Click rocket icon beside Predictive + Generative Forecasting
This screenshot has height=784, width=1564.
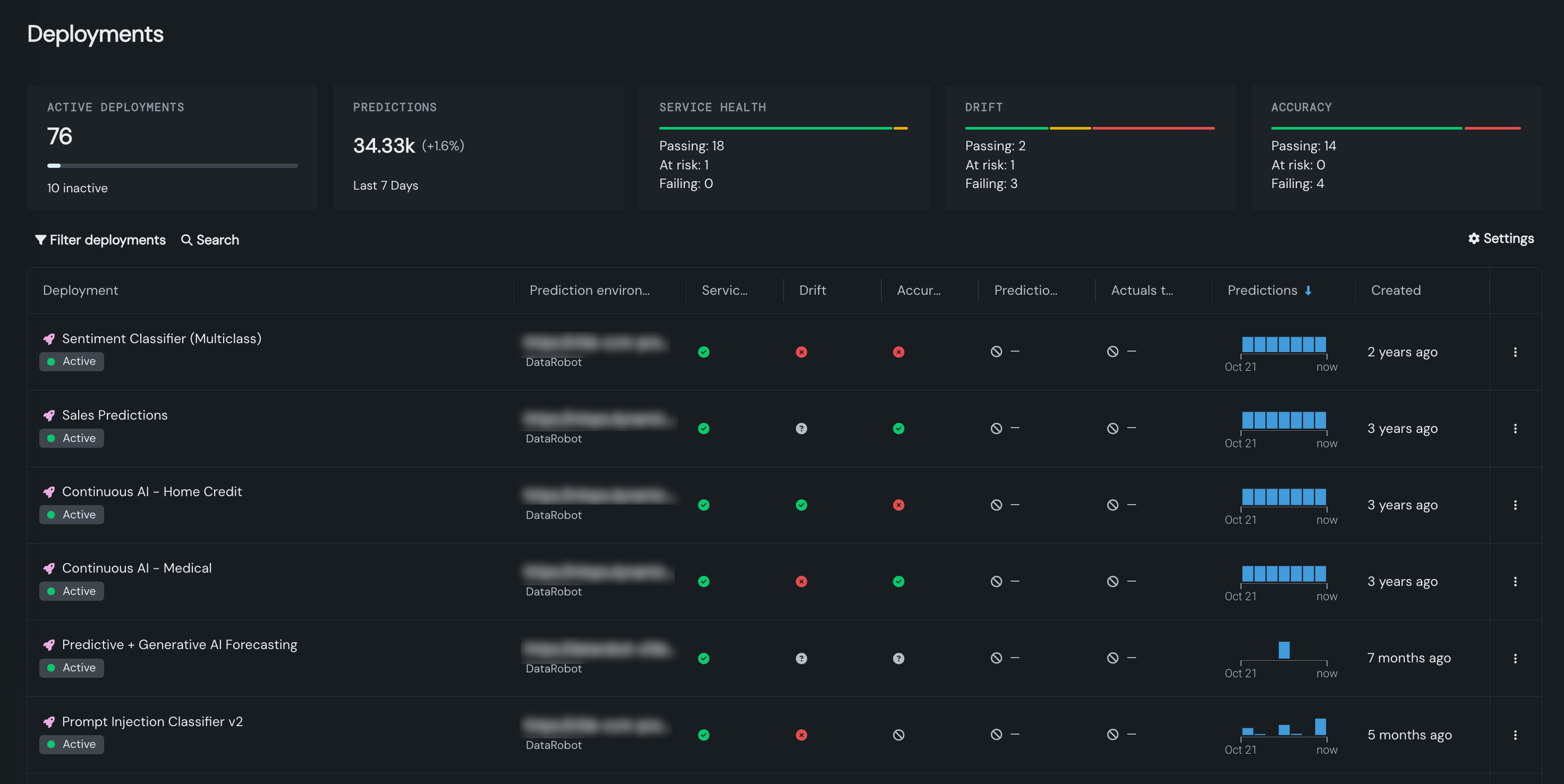click(49, 645)
